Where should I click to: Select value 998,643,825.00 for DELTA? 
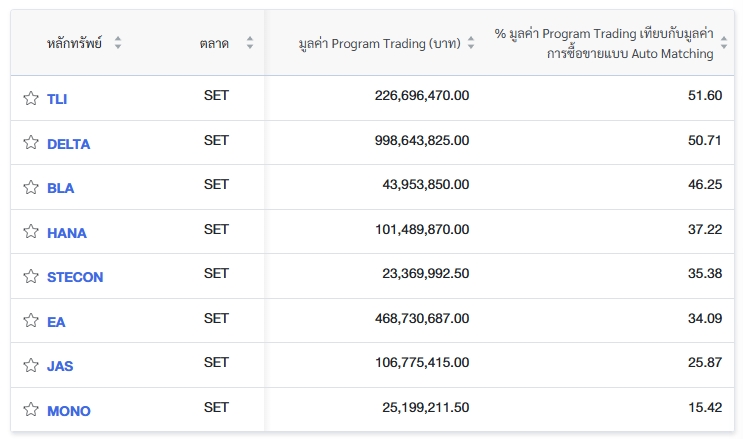422,140
